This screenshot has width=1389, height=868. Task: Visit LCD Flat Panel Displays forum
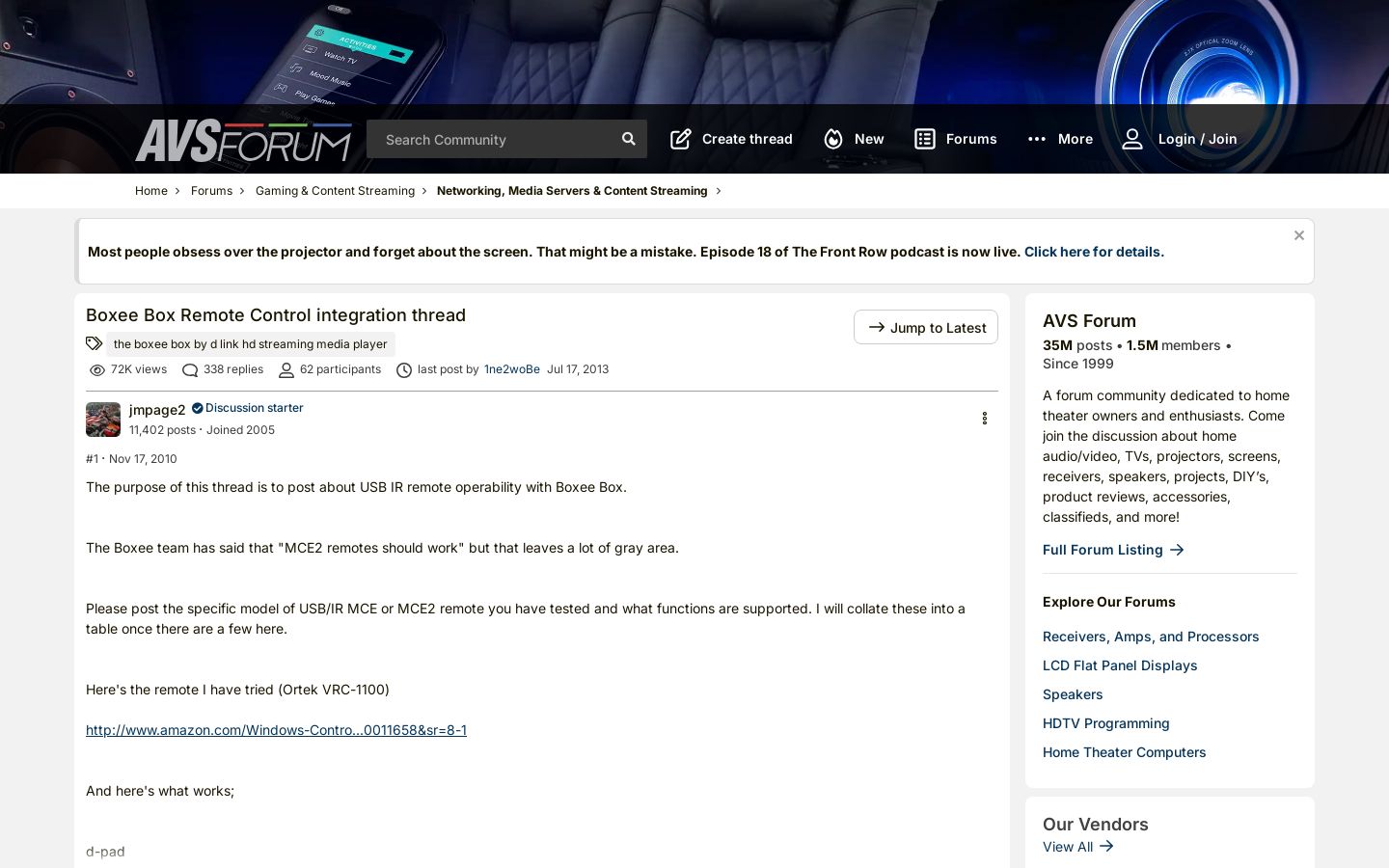pyautogui.click(x=1120, y=665)
